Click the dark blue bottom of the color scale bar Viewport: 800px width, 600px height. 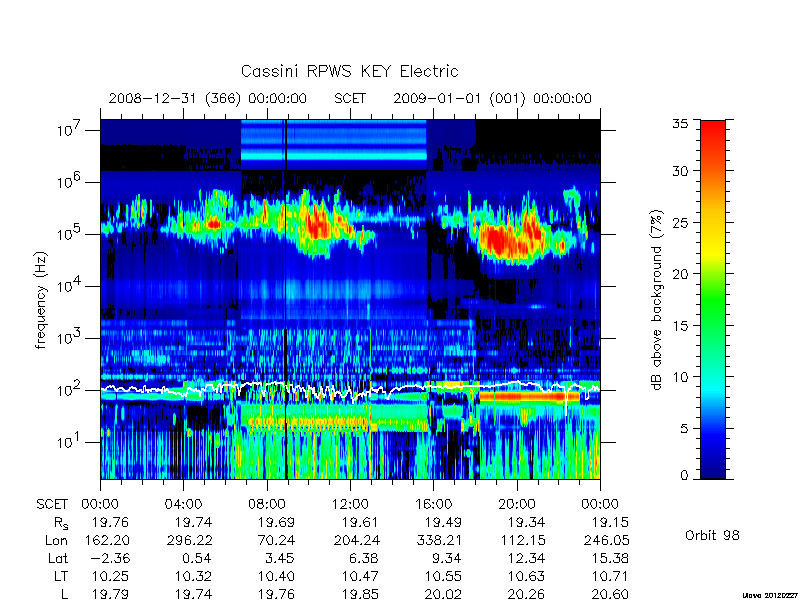coord(713,469)
